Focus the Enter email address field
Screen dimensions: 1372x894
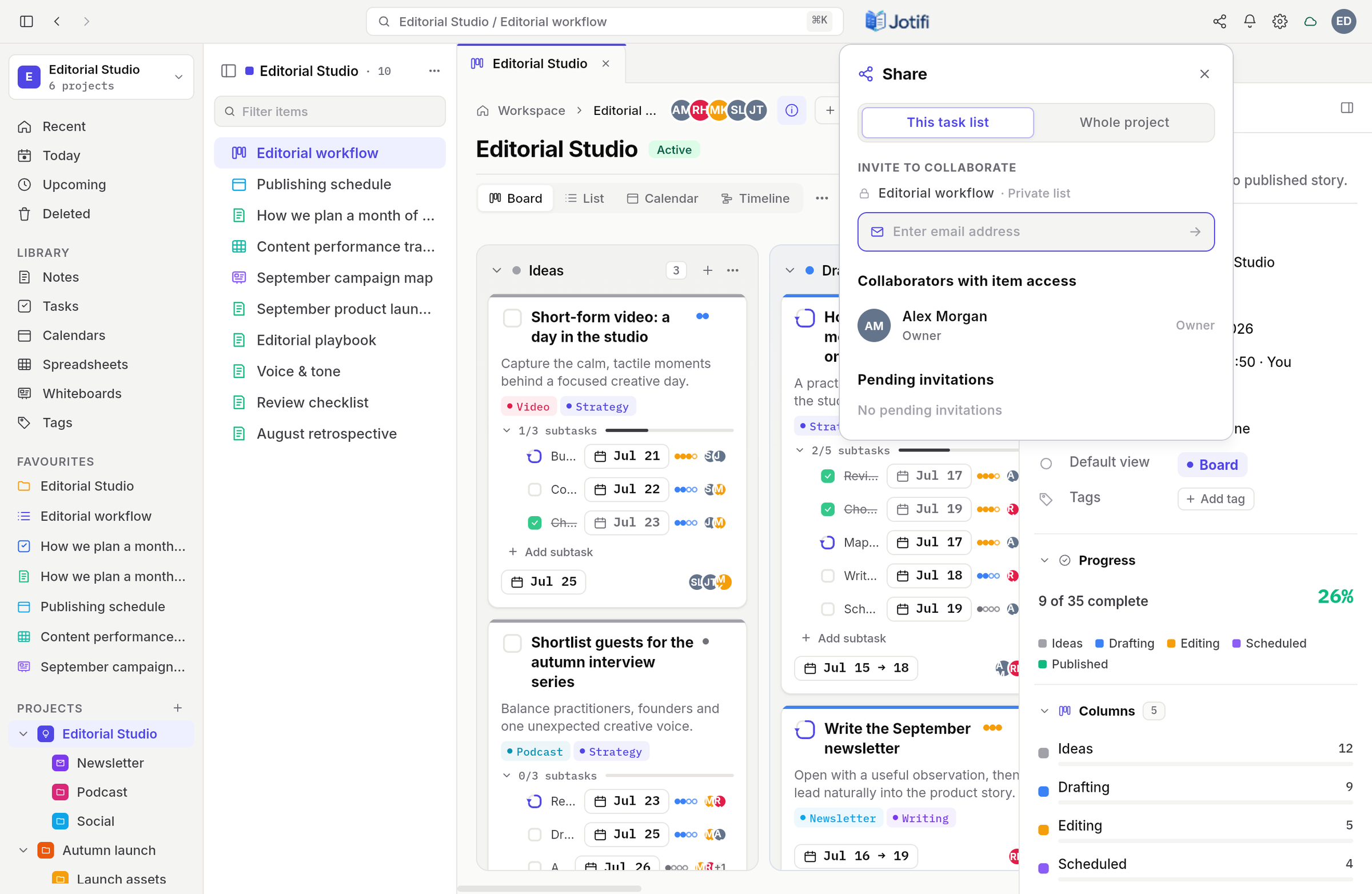[1035, 232]
